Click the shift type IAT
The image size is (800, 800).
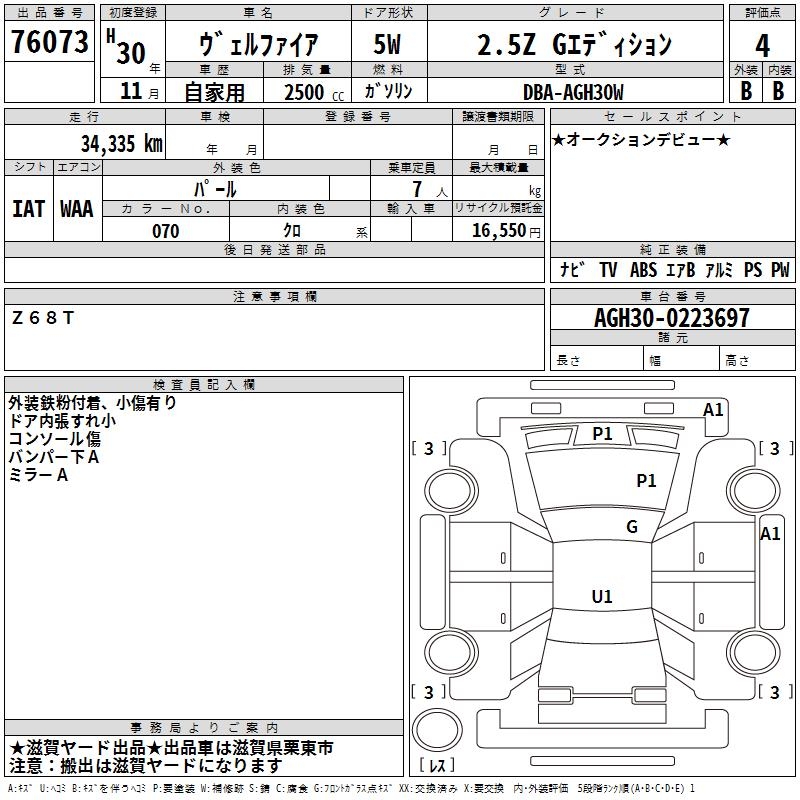pos(28,209)
